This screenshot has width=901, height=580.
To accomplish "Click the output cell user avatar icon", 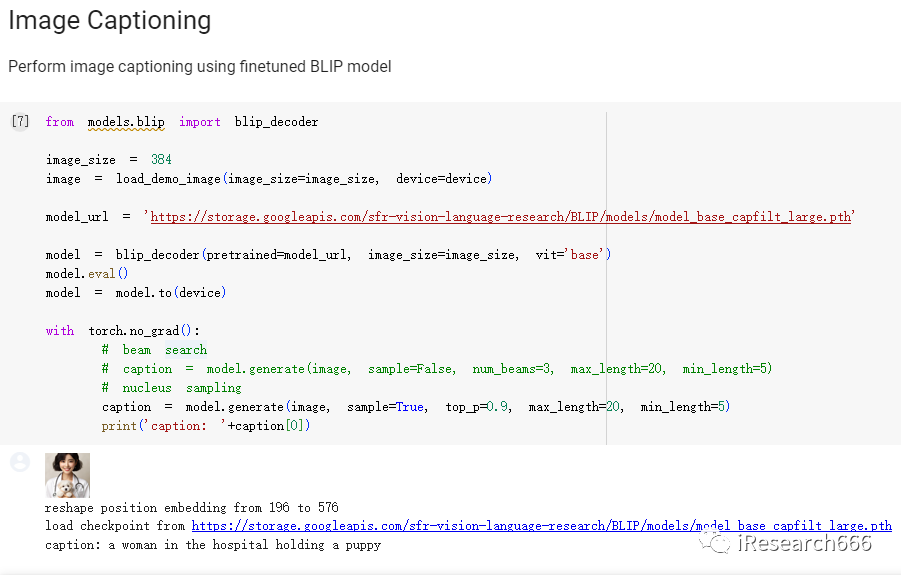I will click(x=20, y=462).
